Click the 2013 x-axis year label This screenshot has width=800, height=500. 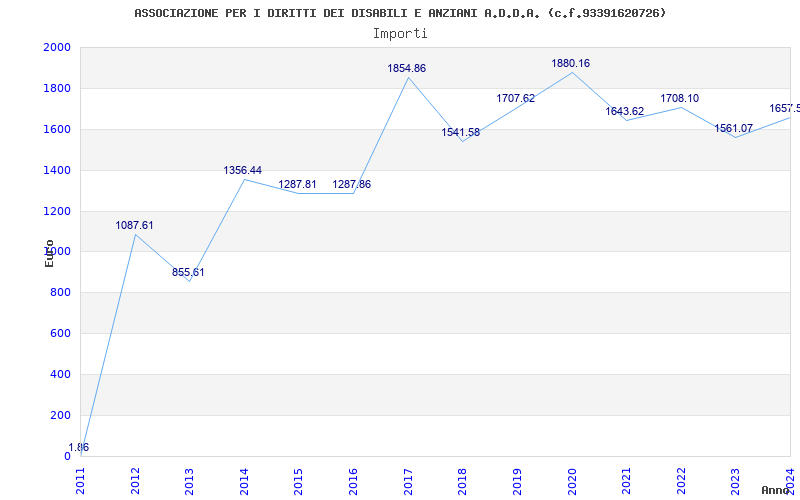pyautogui.click(x=189, y=482)
